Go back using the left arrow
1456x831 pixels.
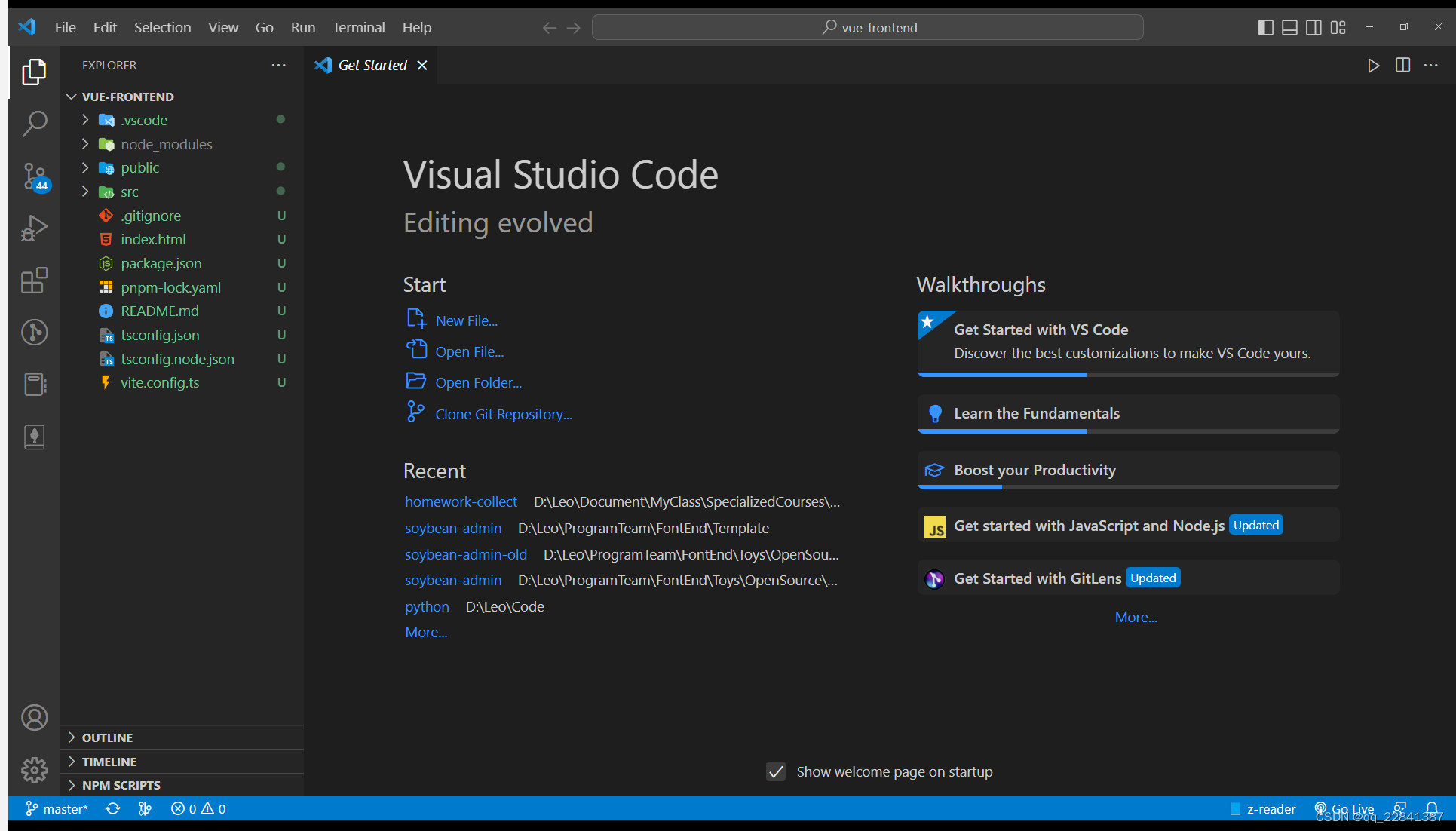(549, 28)
